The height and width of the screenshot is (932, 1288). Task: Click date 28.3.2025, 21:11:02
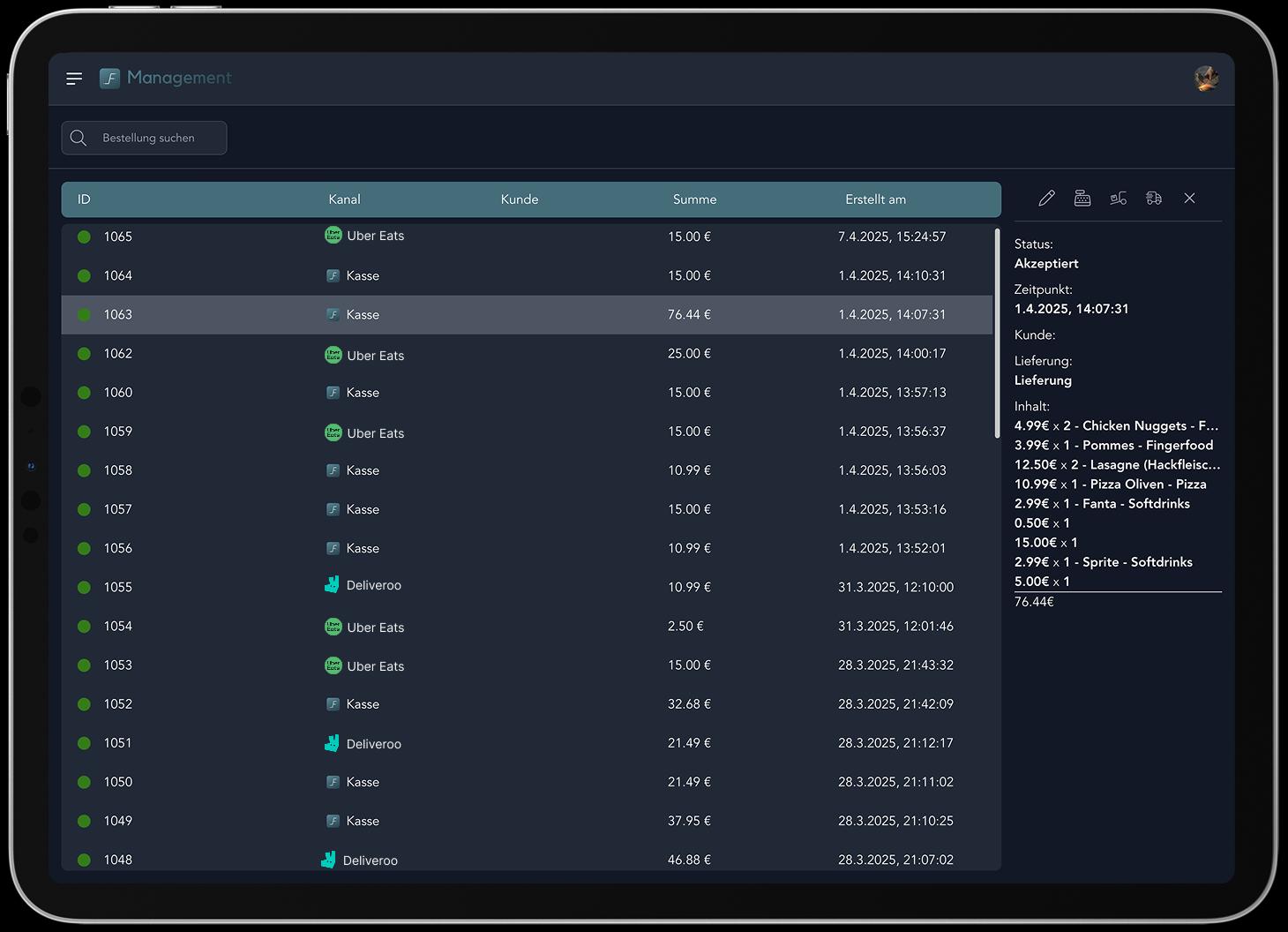(895, 782)
